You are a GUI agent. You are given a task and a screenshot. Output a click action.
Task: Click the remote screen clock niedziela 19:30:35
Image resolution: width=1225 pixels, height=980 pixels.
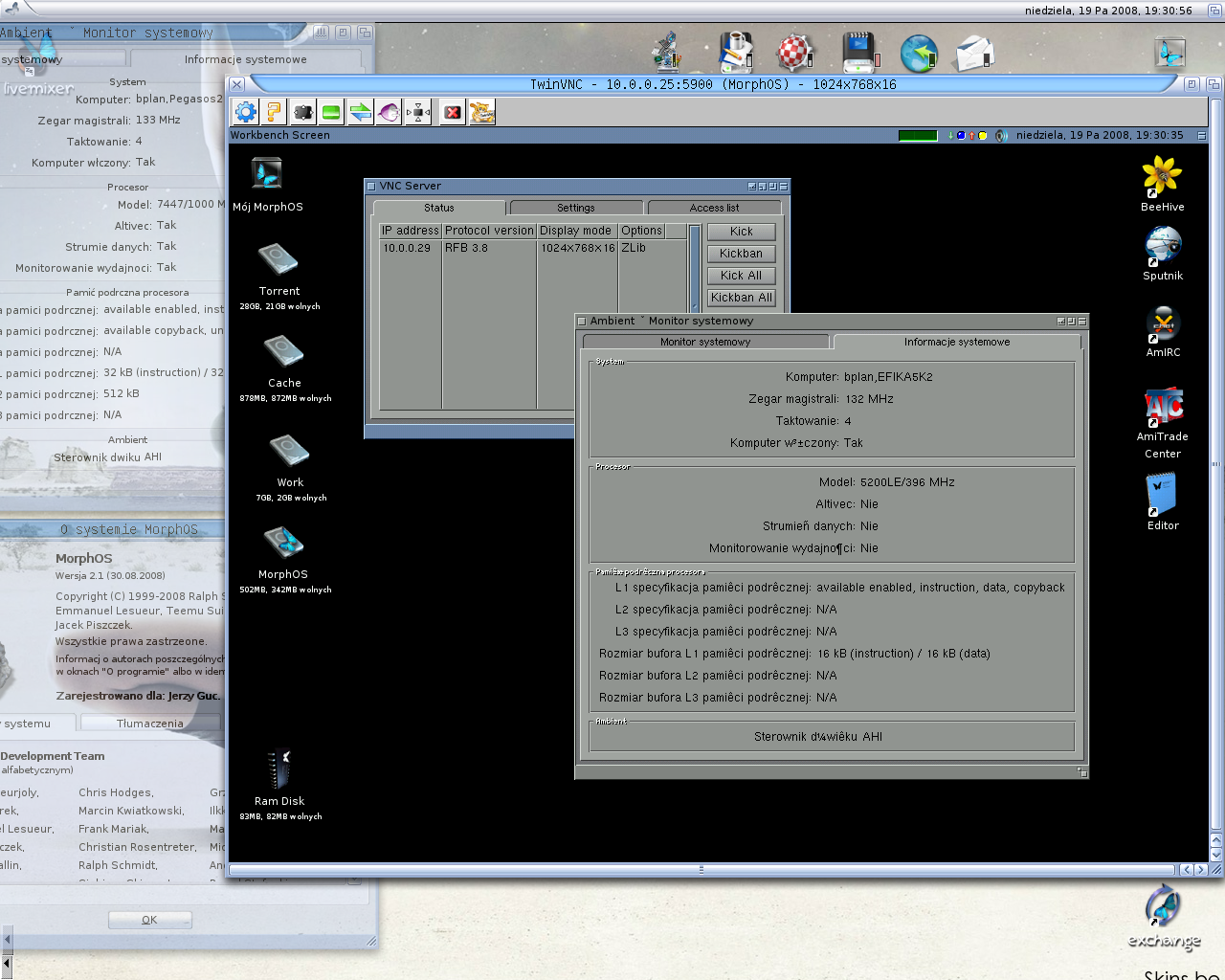[x=1100, y=136]
